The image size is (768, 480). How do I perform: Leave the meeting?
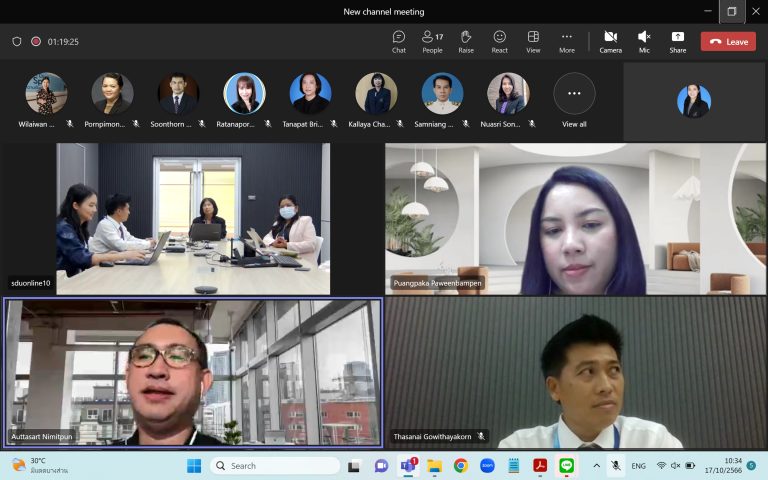pos(728,42)
